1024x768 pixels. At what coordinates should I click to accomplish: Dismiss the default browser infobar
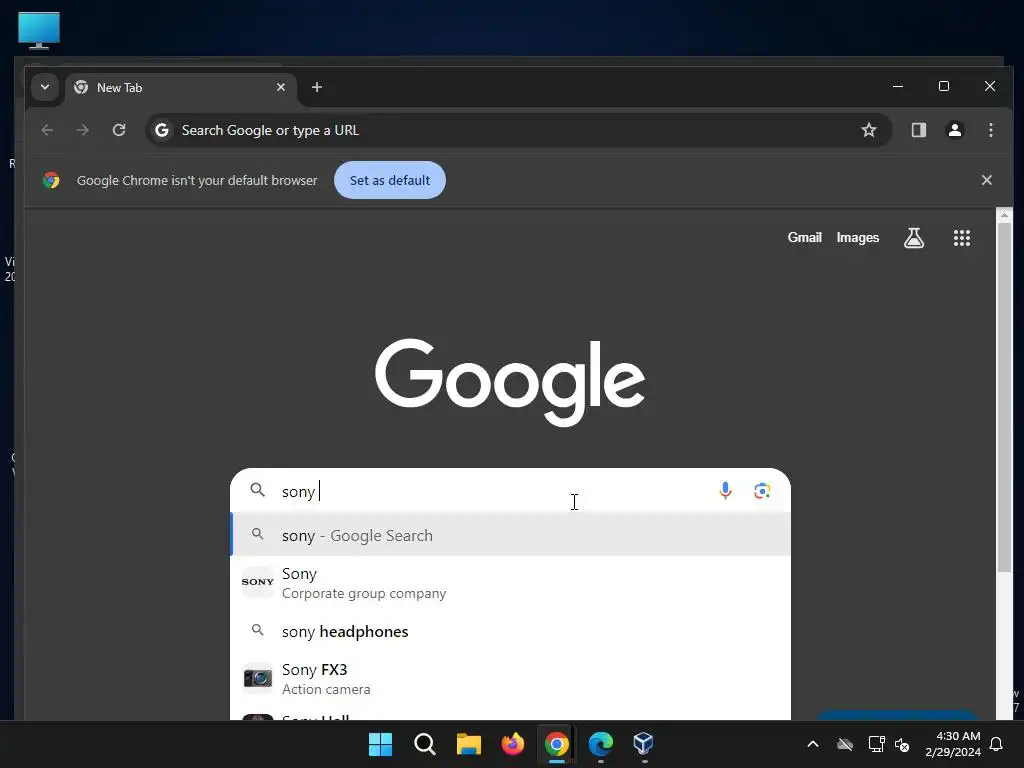(987, 180)
